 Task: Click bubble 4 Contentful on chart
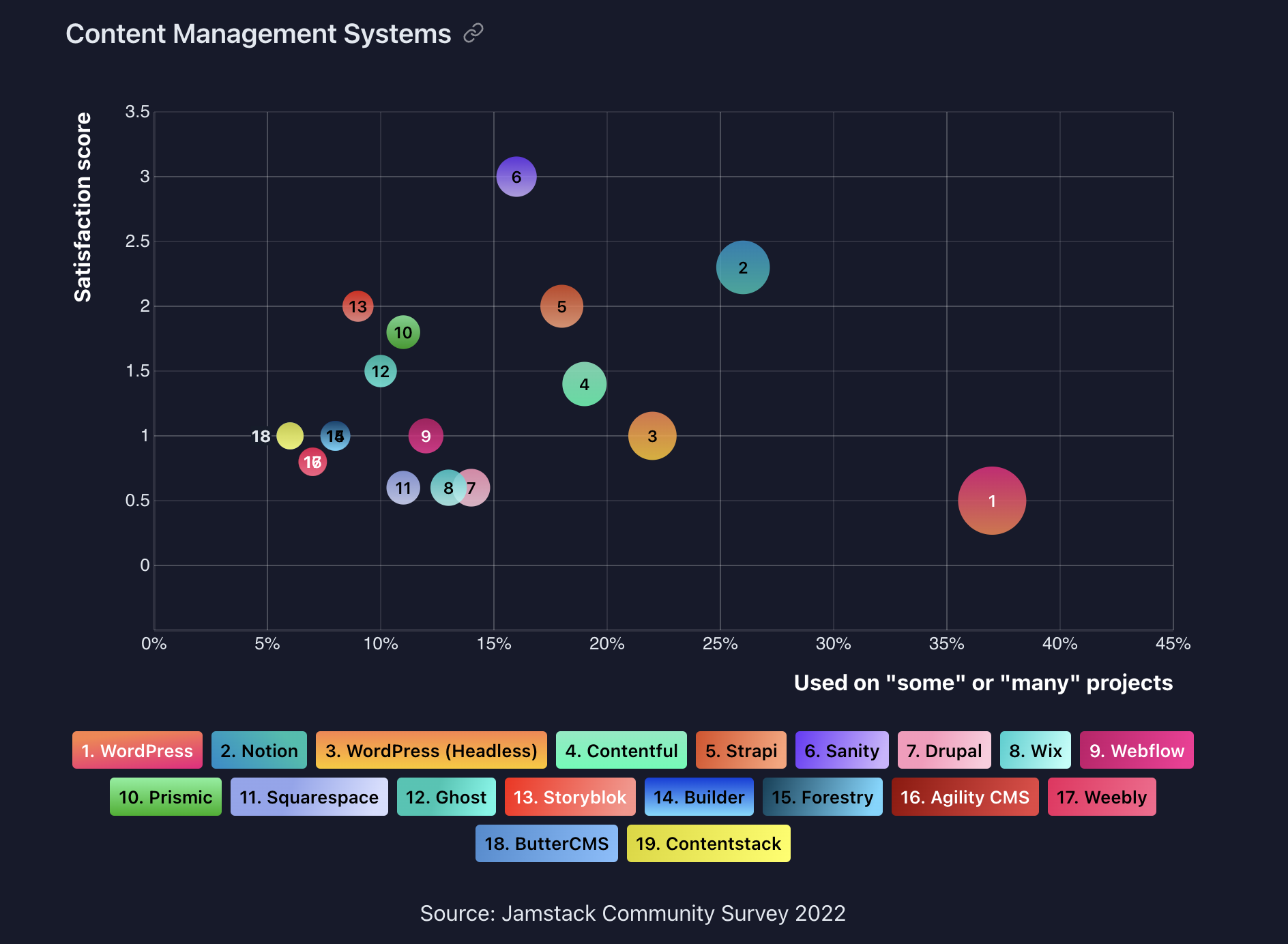tap(584, 384)
